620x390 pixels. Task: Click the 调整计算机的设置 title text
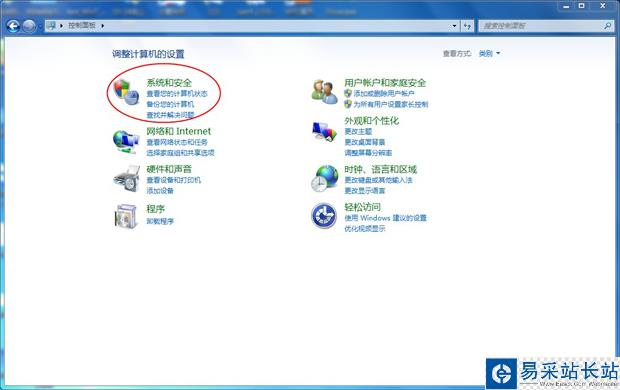[148, 54]
